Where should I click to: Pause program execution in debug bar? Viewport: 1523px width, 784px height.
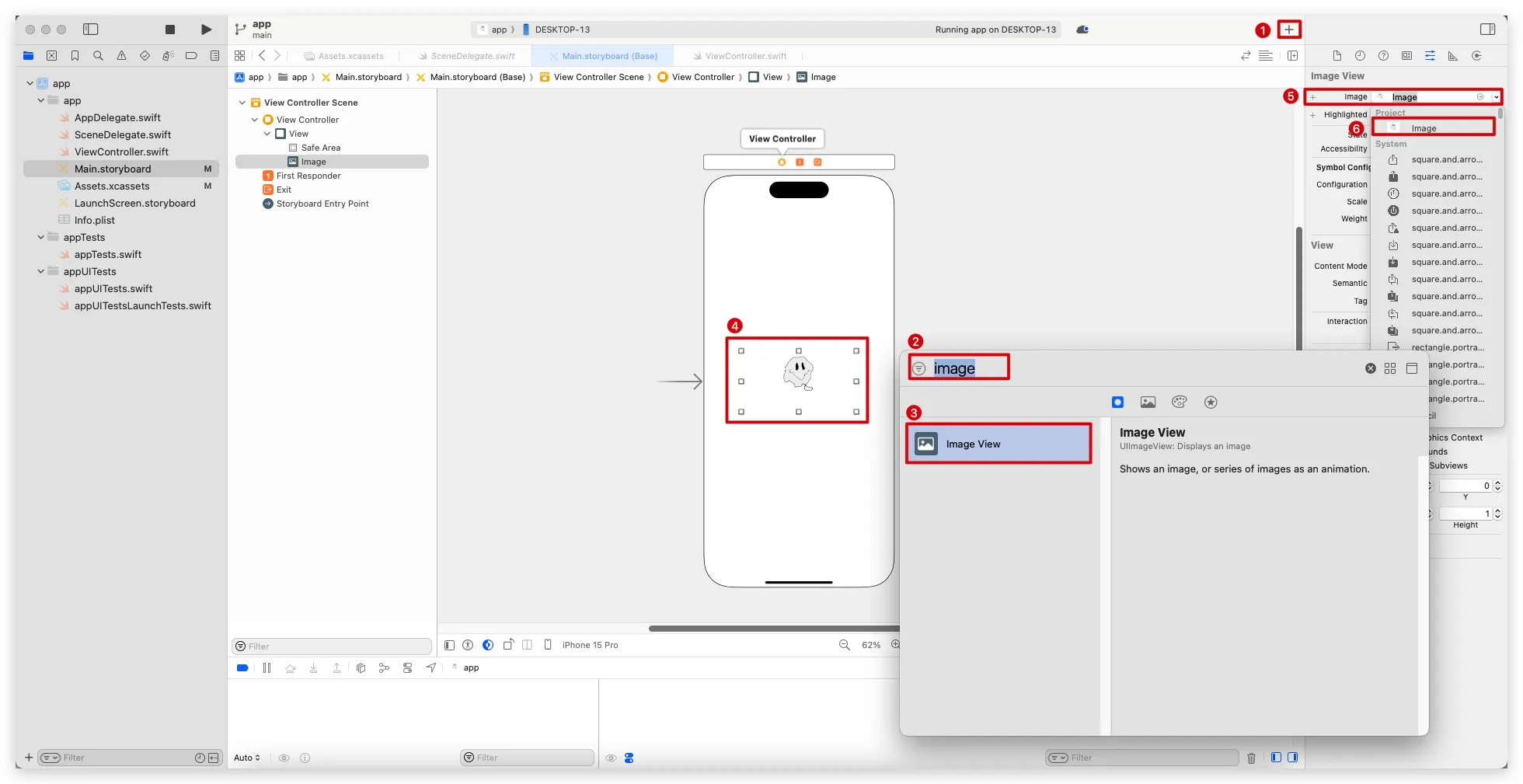click(x=267, y=668)
